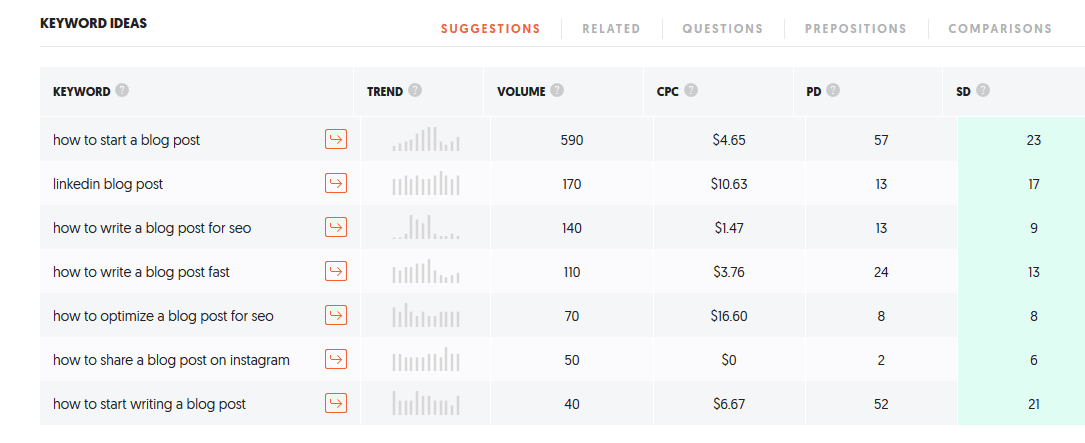Go to the Comparisons tab
Viewport: 1085px width, 443px height.
(x=1000, y=29)
